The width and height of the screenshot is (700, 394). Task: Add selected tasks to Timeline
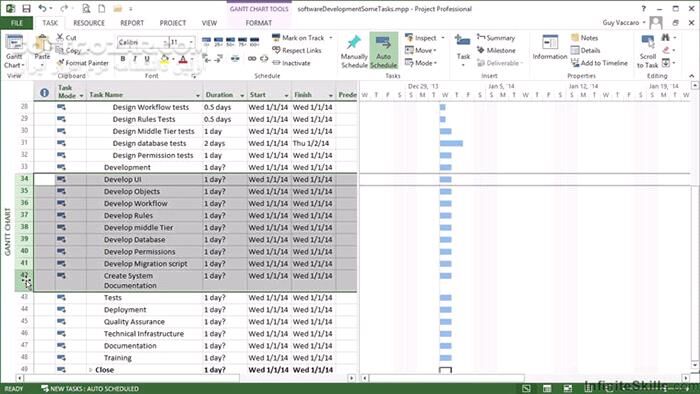(599, 63)
